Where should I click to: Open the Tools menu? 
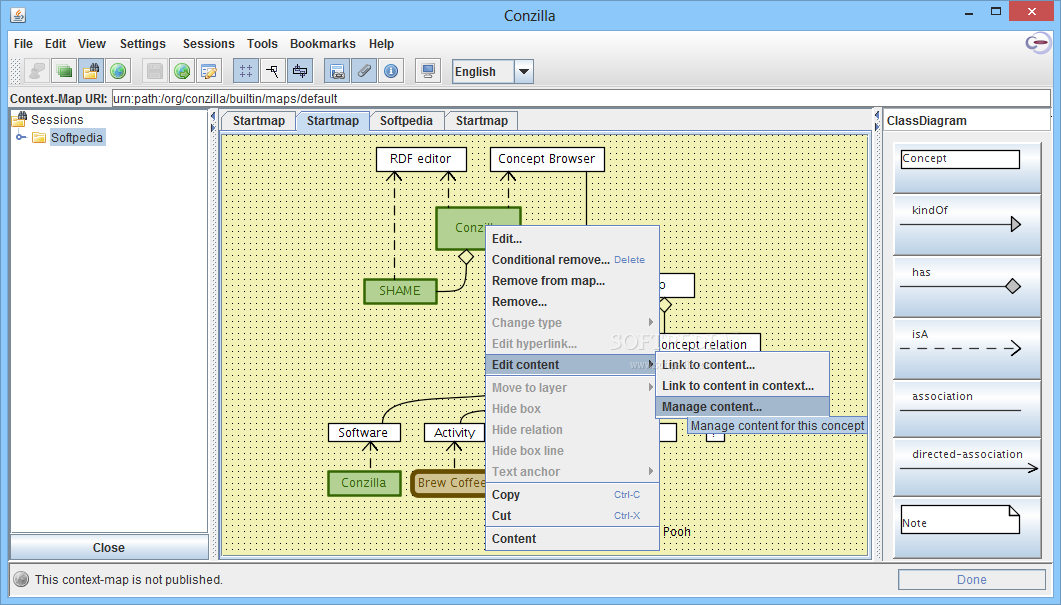[262, 43]
